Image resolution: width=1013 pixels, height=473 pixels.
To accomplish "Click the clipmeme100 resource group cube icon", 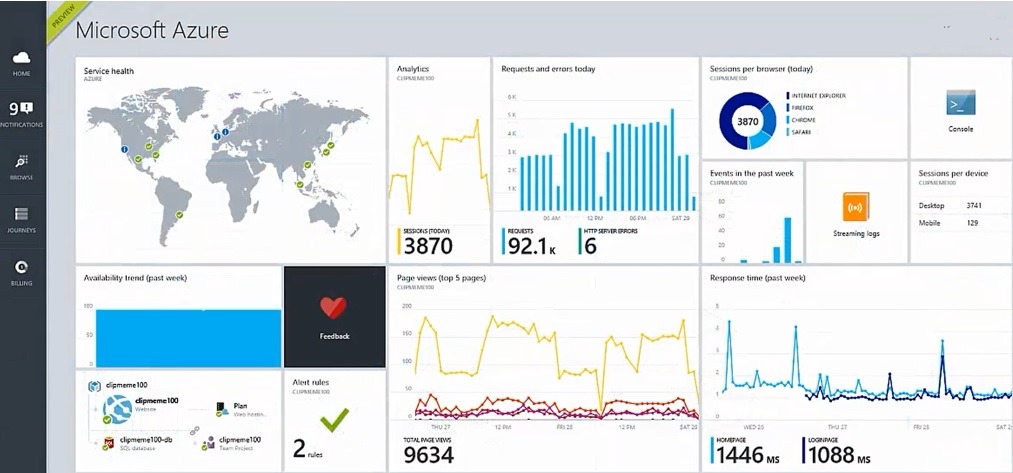I will tap(94, 386).
